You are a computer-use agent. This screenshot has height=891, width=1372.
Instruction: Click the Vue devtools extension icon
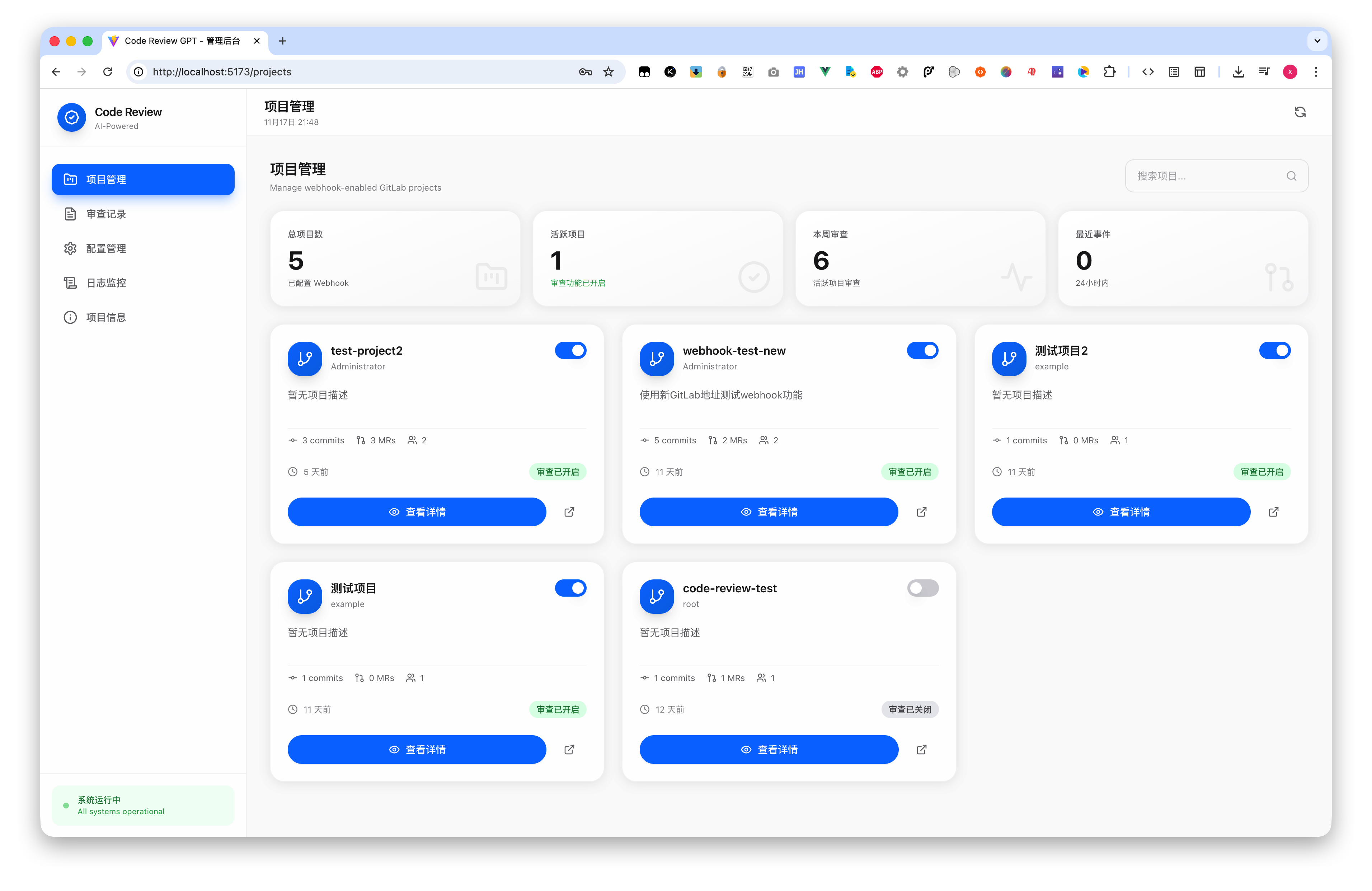825,71
